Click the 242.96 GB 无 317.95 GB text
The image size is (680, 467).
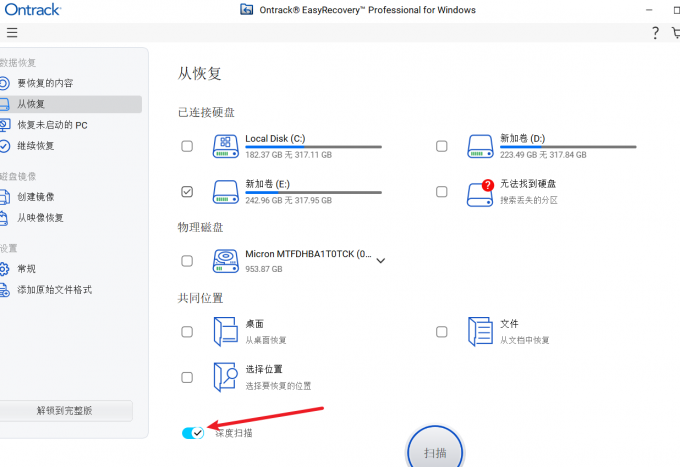[288, 200]
